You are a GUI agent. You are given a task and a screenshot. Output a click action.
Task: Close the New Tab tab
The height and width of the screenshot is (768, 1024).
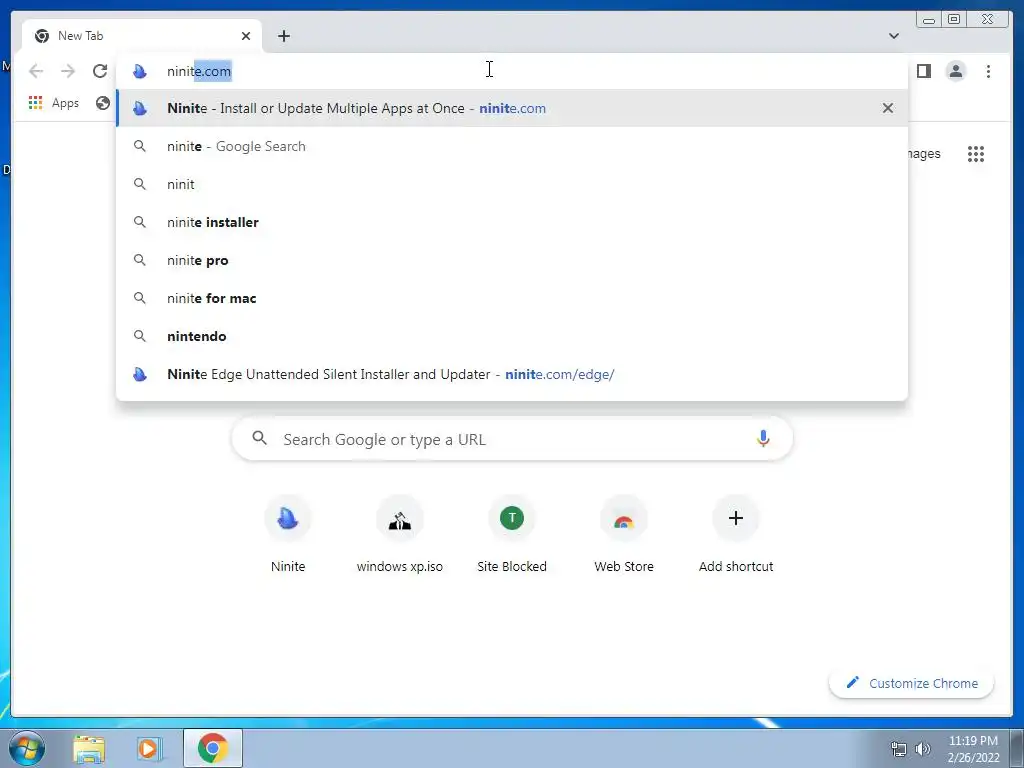click(x=246, y=36)
